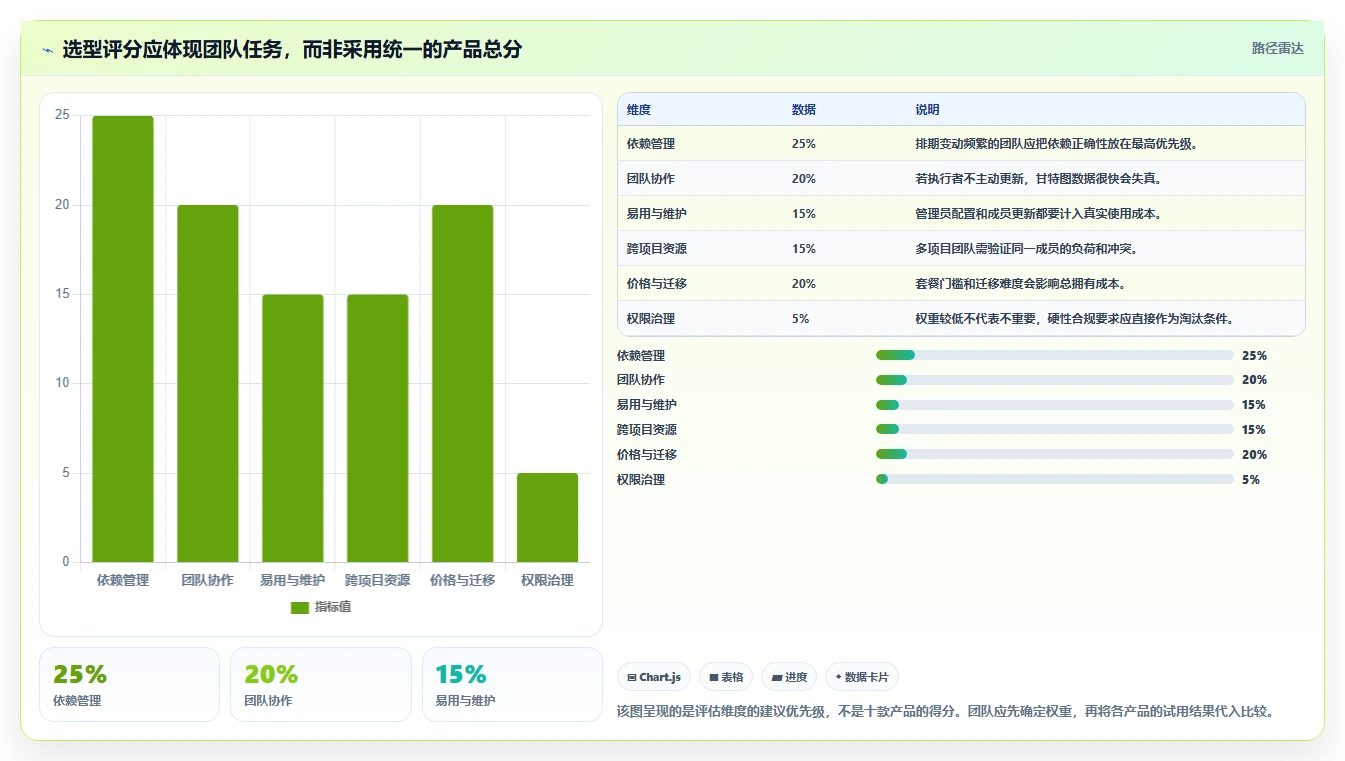Click the 说明 column header
Screen dimensions: 1345x761
click(x=927, y=110)
